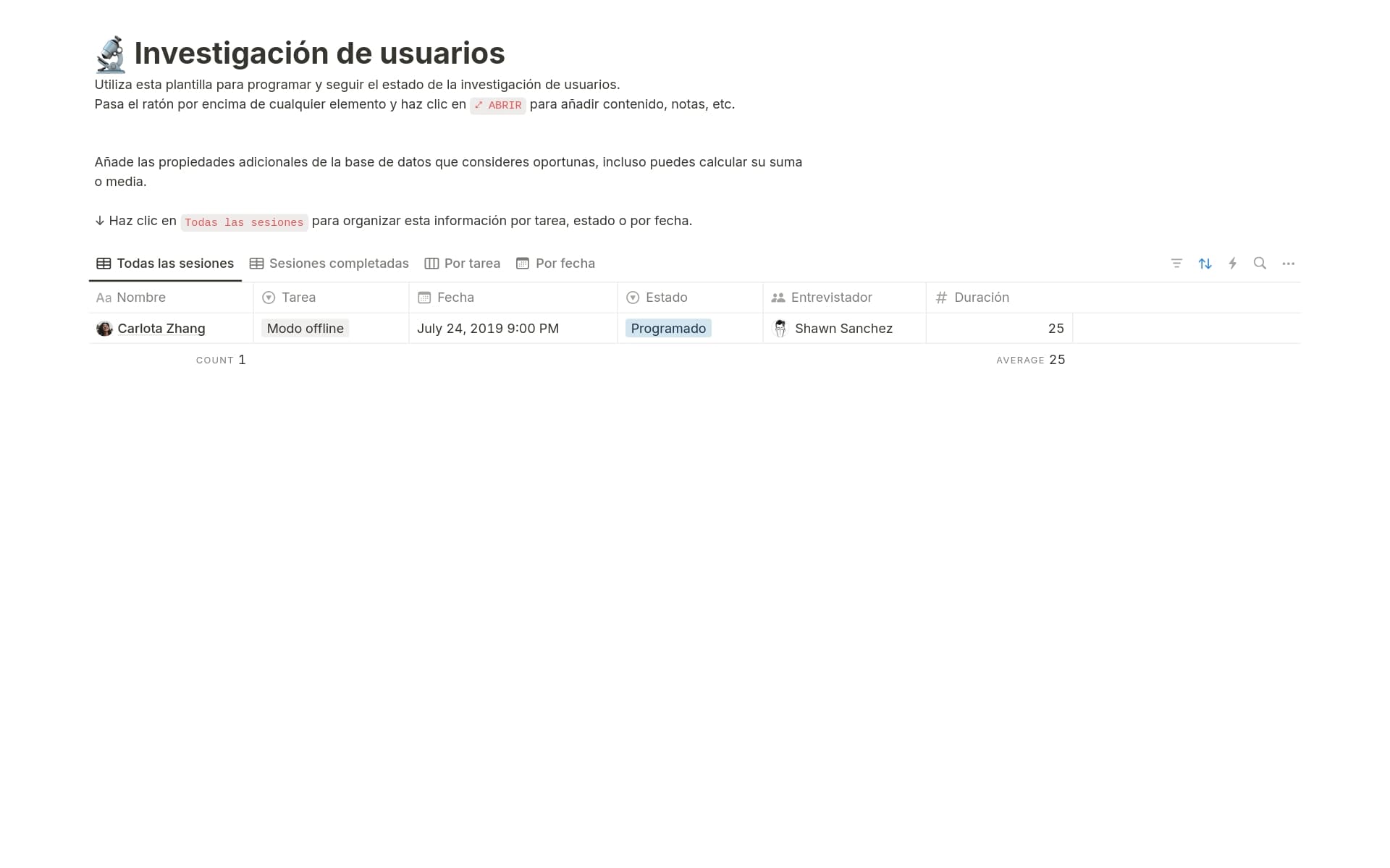
Task: Click the number sign icon beside Duración
Action: click(x=940, y=298)
